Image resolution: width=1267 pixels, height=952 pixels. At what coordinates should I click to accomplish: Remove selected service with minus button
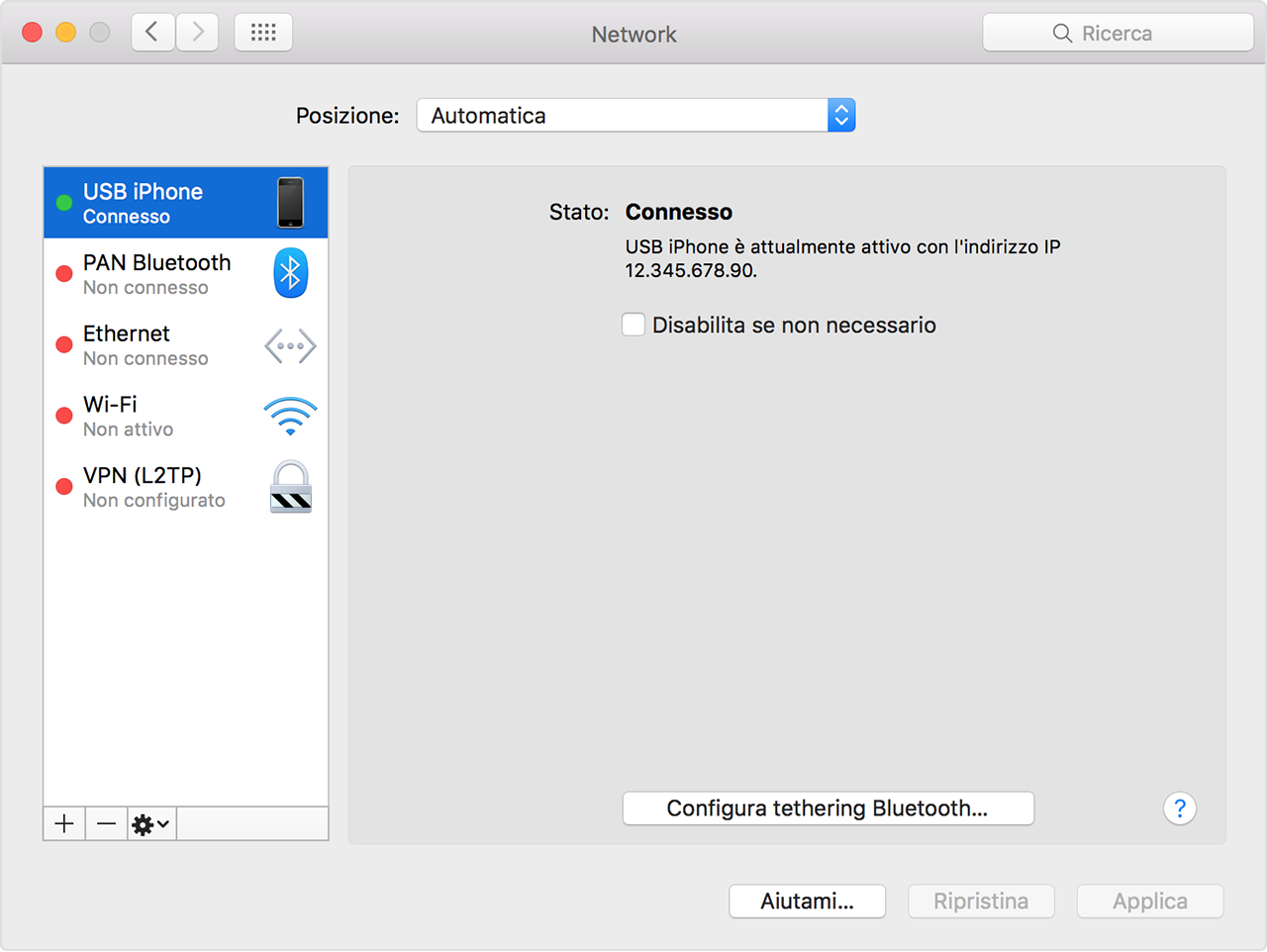107,823
